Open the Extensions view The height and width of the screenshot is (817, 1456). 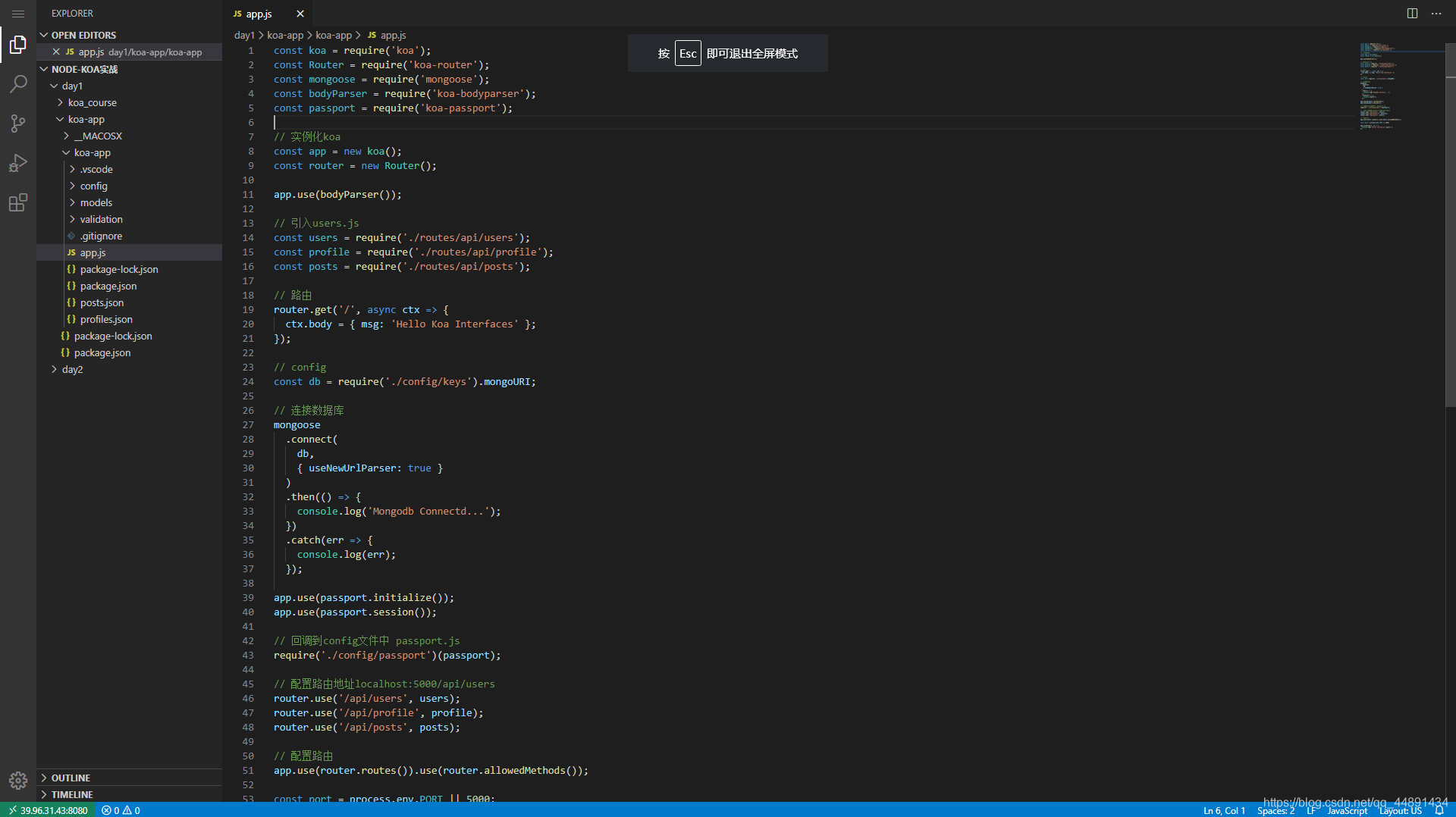point(18,202)
